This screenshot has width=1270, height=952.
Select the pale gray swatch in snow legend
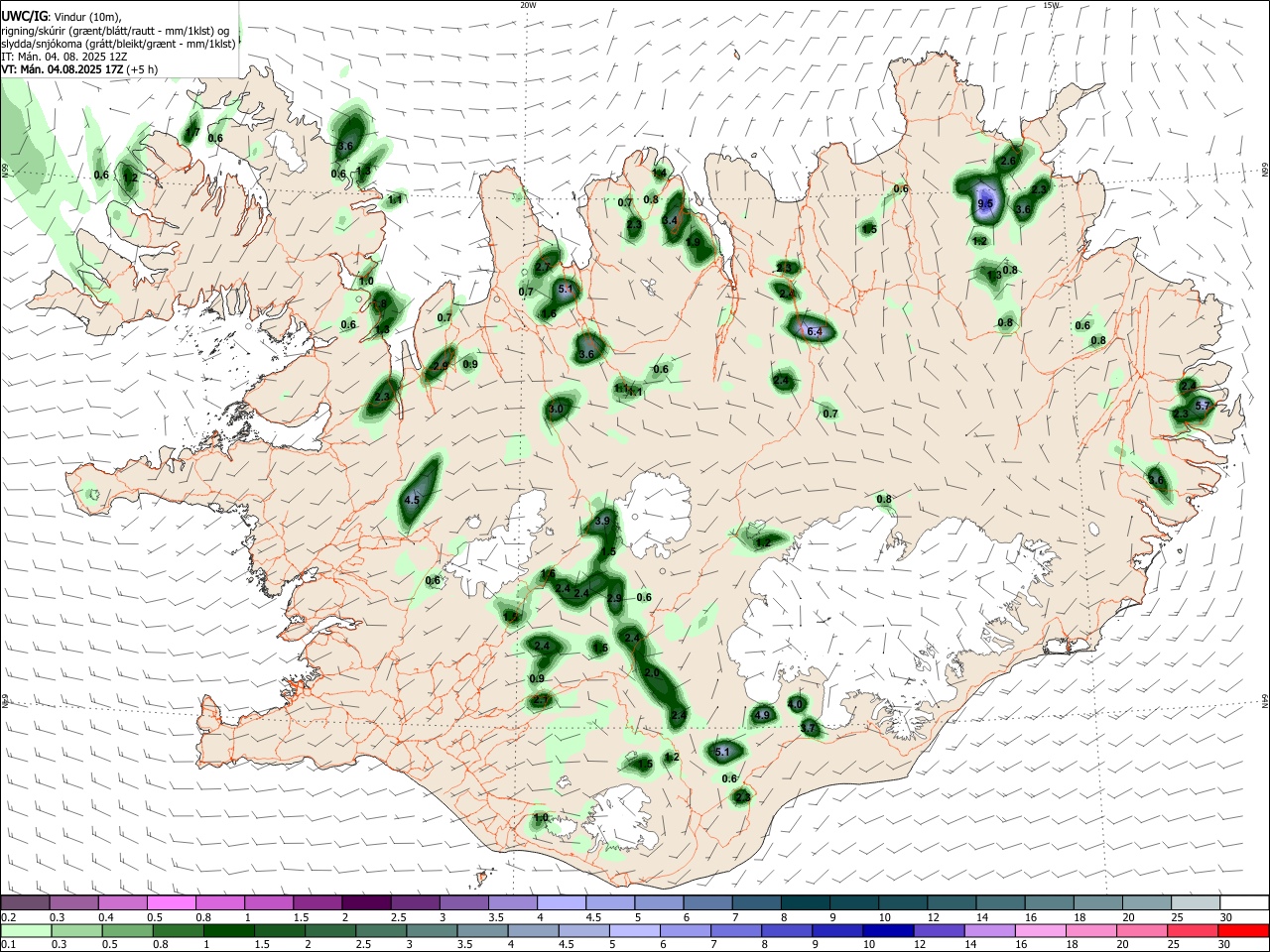tap(1196, 902)
